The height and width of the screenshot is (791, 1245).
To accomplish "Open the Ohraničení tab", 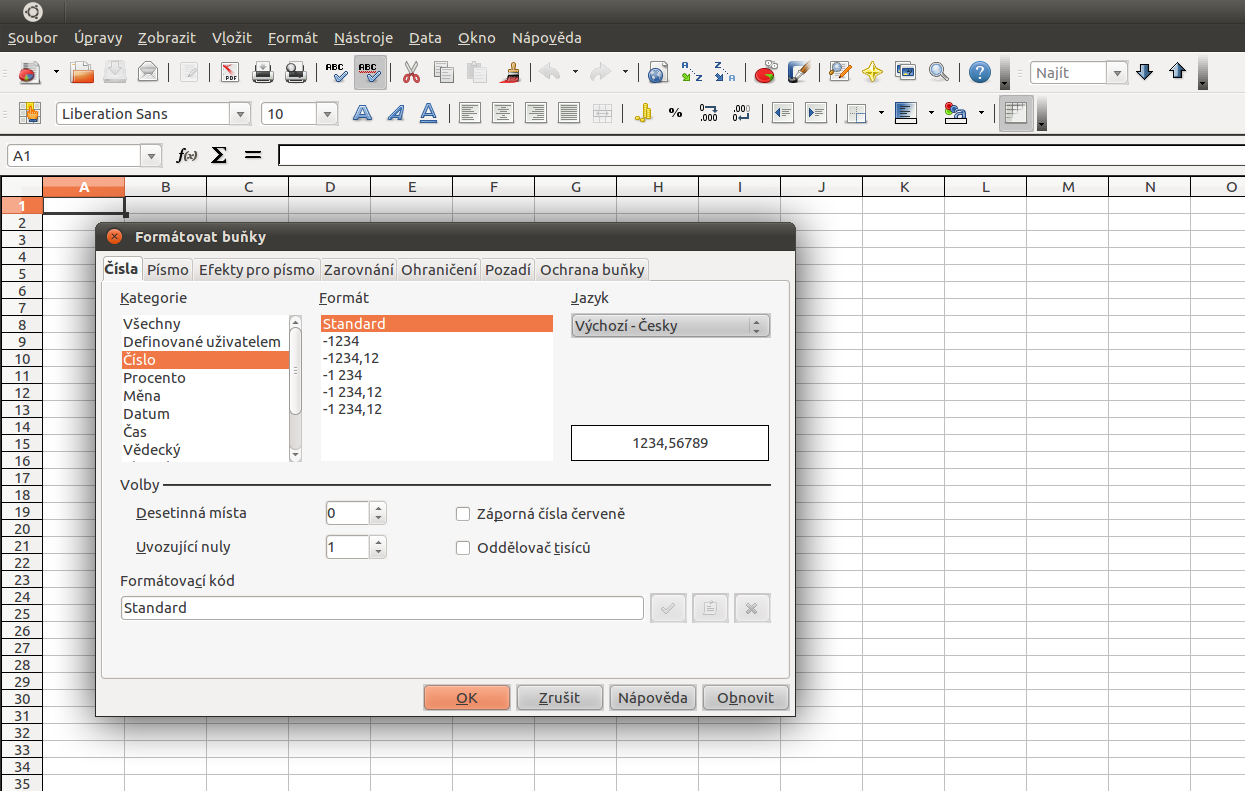I will pyautogui.click(x=440, y=270).
